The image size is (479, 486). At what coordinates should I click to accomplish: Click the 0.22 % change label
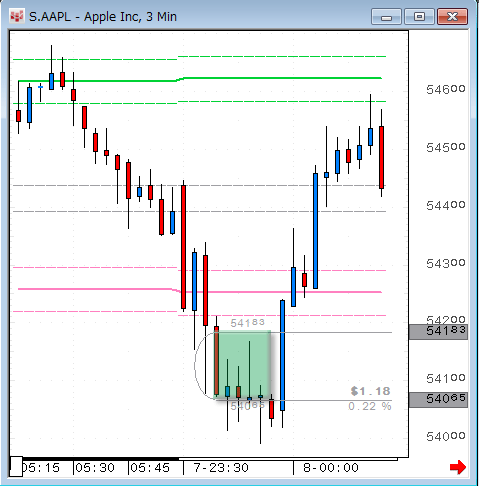(x=370, y=406)
